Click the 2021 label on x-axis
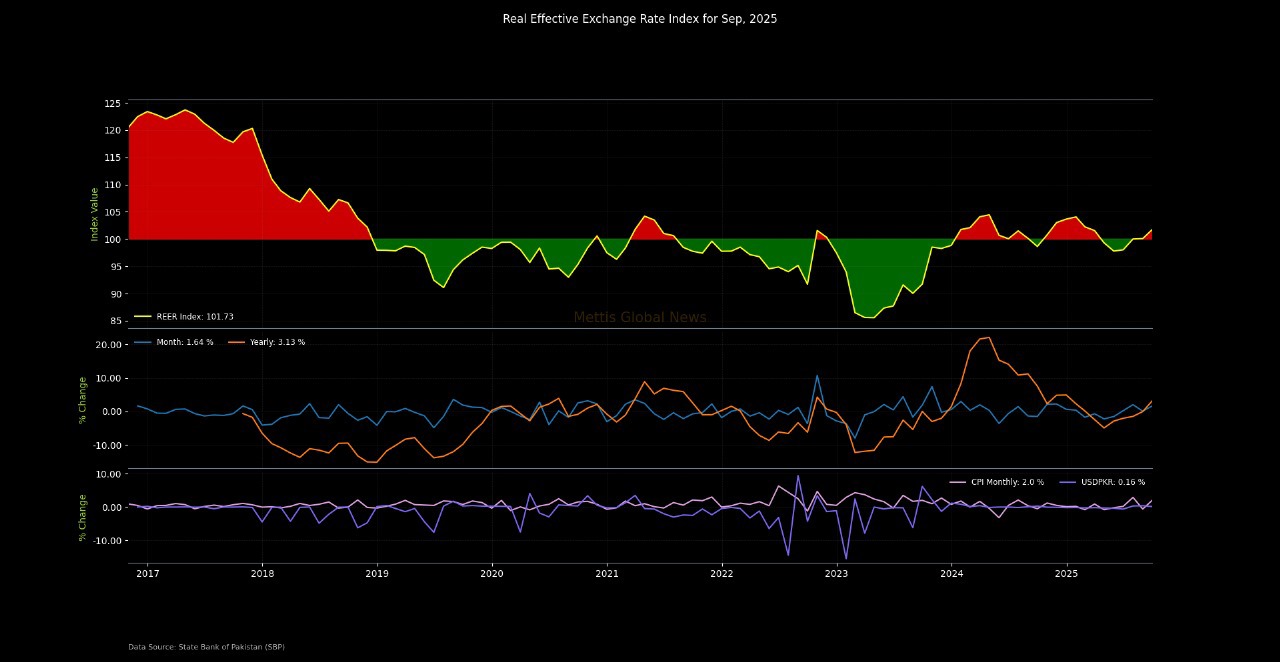The height and width of the screenshot is (662, 1280). (607, 574)
